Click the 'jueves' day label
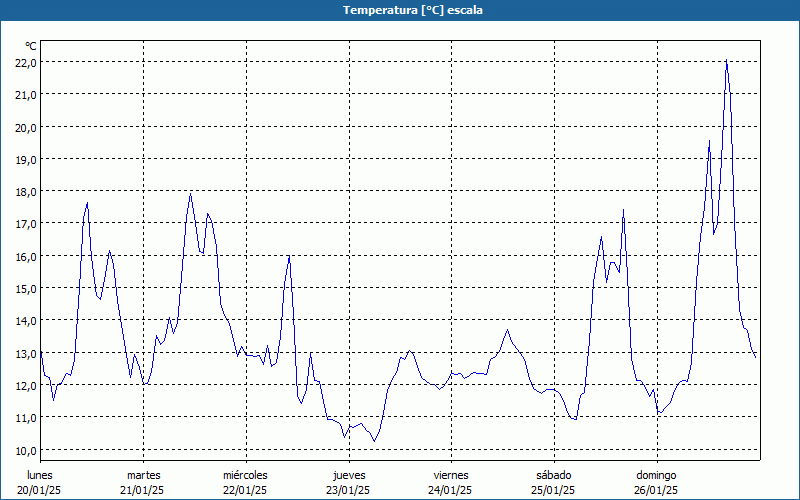Viewport: 800px width, 500px height. click(x=349, y=475)
